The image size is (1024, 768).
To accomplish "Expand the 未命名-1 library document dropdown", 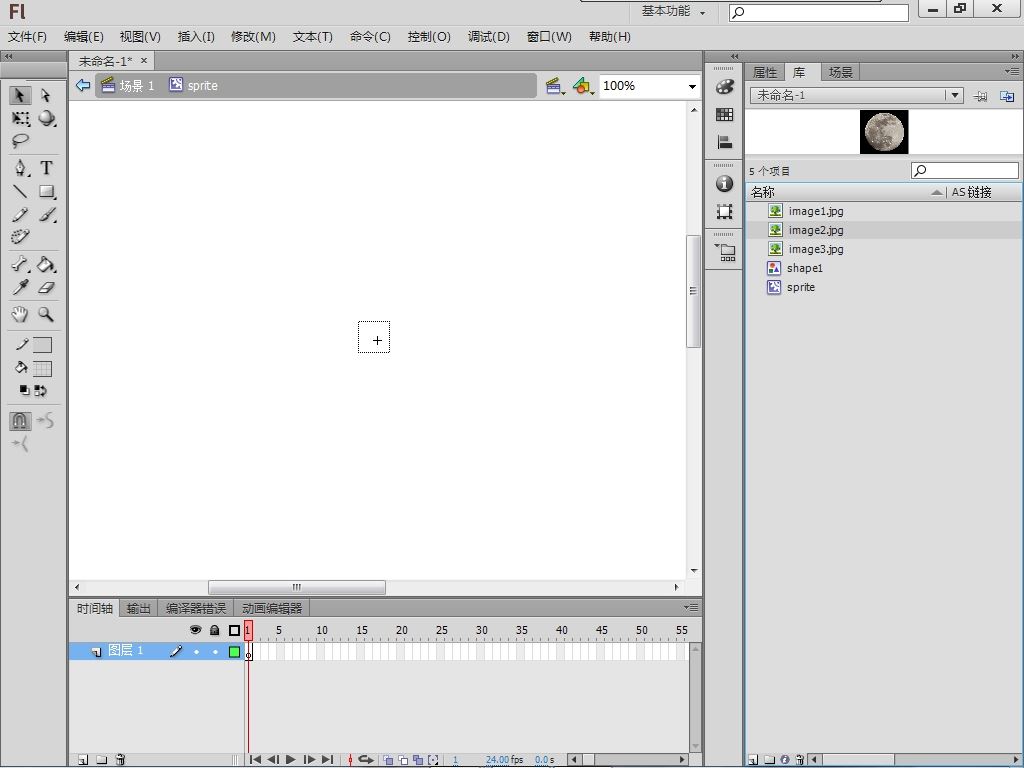I will tap(955, 95).
